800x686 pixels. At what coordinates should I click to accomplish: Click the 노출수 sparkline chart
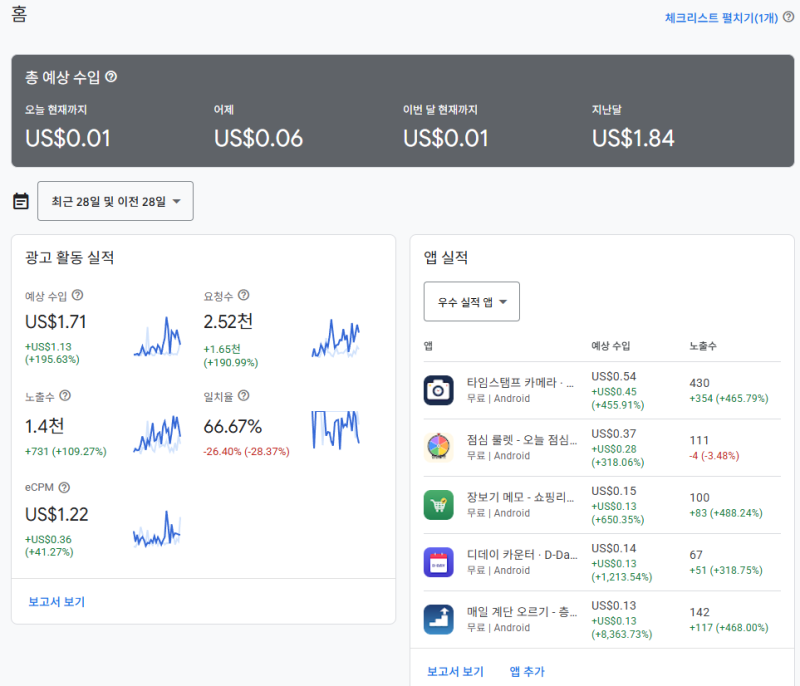pos(157,434)
